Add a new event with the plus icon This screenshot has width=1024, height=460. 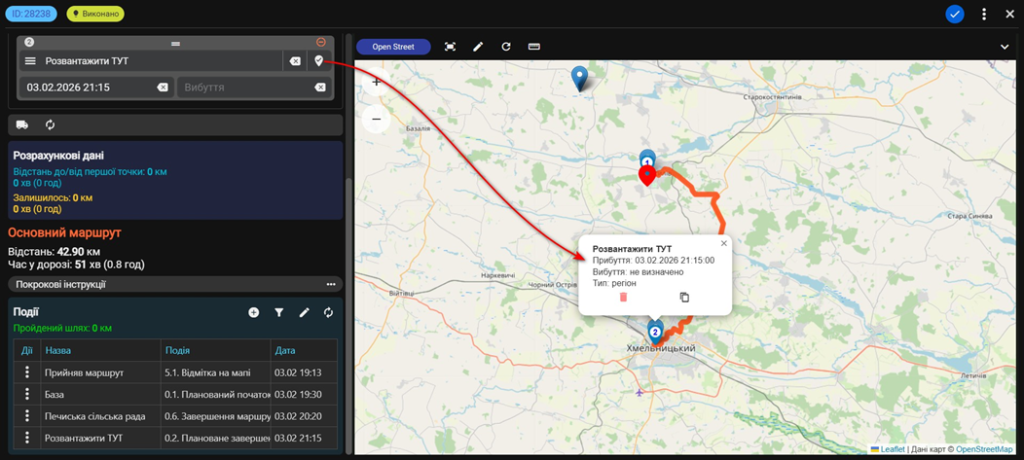(253, 313)
